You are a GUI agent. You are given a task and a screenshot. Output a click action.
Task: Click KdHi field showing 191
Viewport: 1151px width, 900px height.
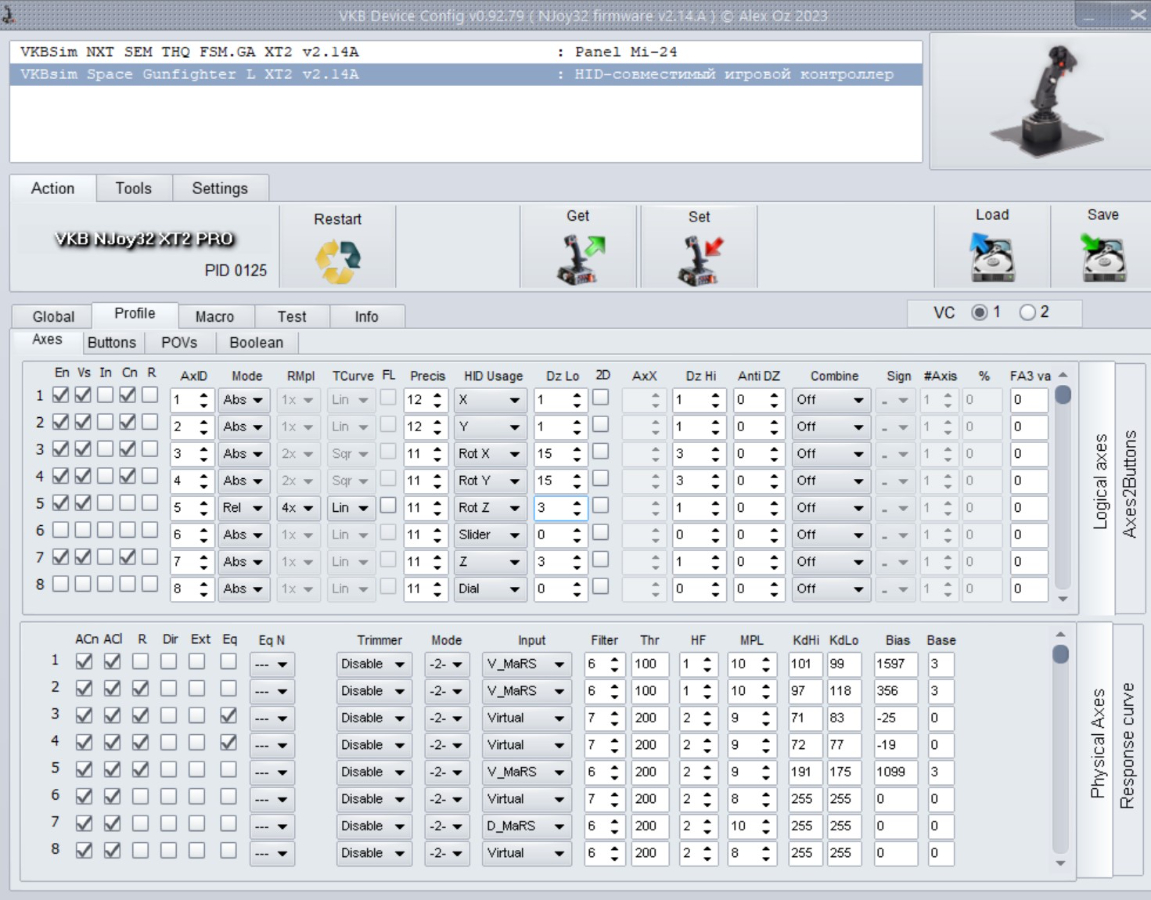coord(805,772)
